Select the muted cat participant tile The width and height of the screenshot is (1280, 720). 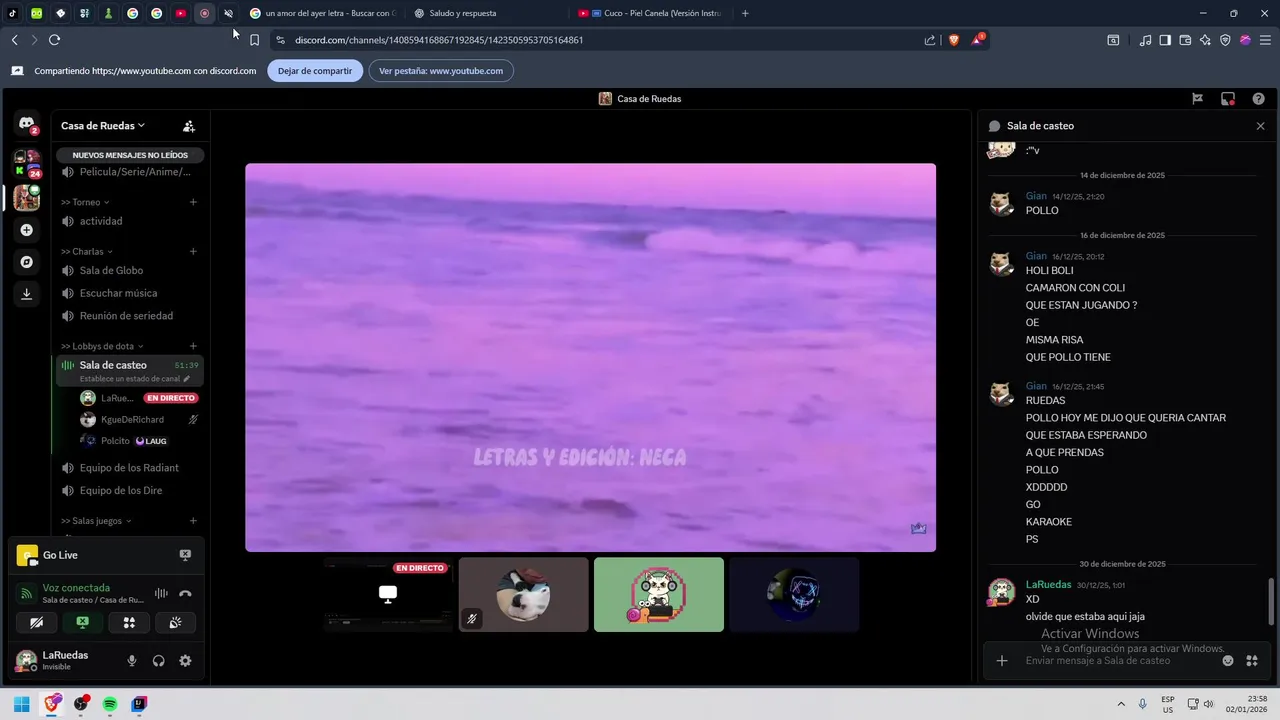click(524, 595)
